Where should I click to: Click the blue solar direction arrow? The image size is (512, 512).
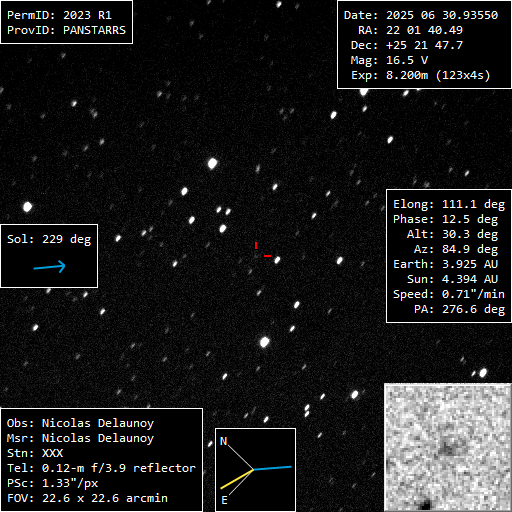[x=50, y=267]
